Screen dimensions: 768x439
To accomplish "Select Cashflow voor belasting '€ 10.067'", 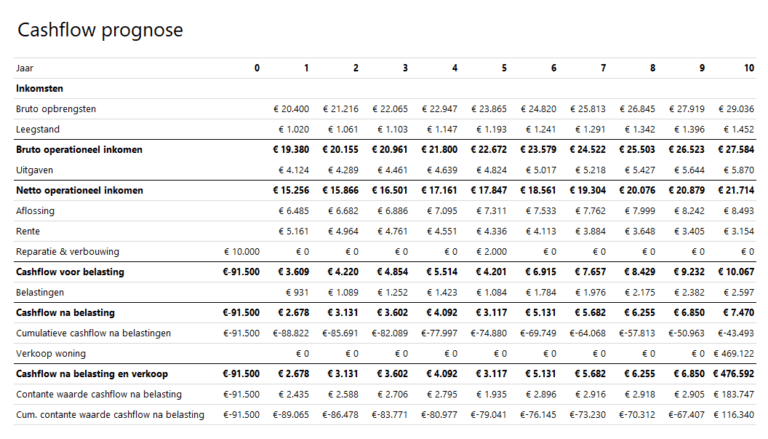I will coord(736,272).
